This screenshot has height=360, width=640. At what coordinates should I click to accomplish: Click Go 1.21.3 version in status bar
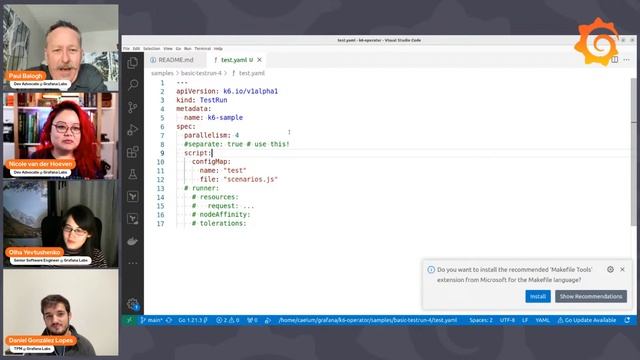(193, 320)
